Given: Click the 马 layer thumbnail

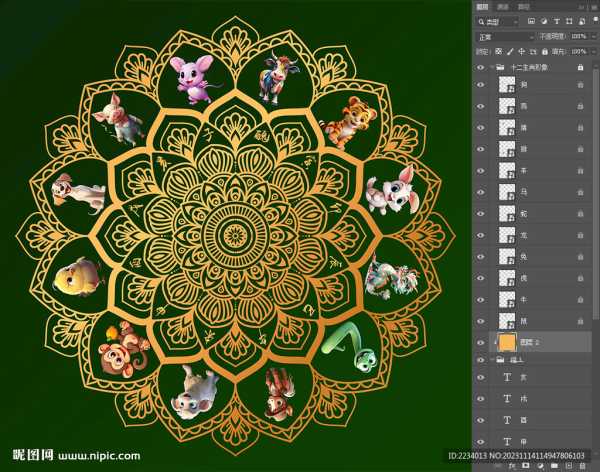Looking at the screenshot, I should (507, 192).
